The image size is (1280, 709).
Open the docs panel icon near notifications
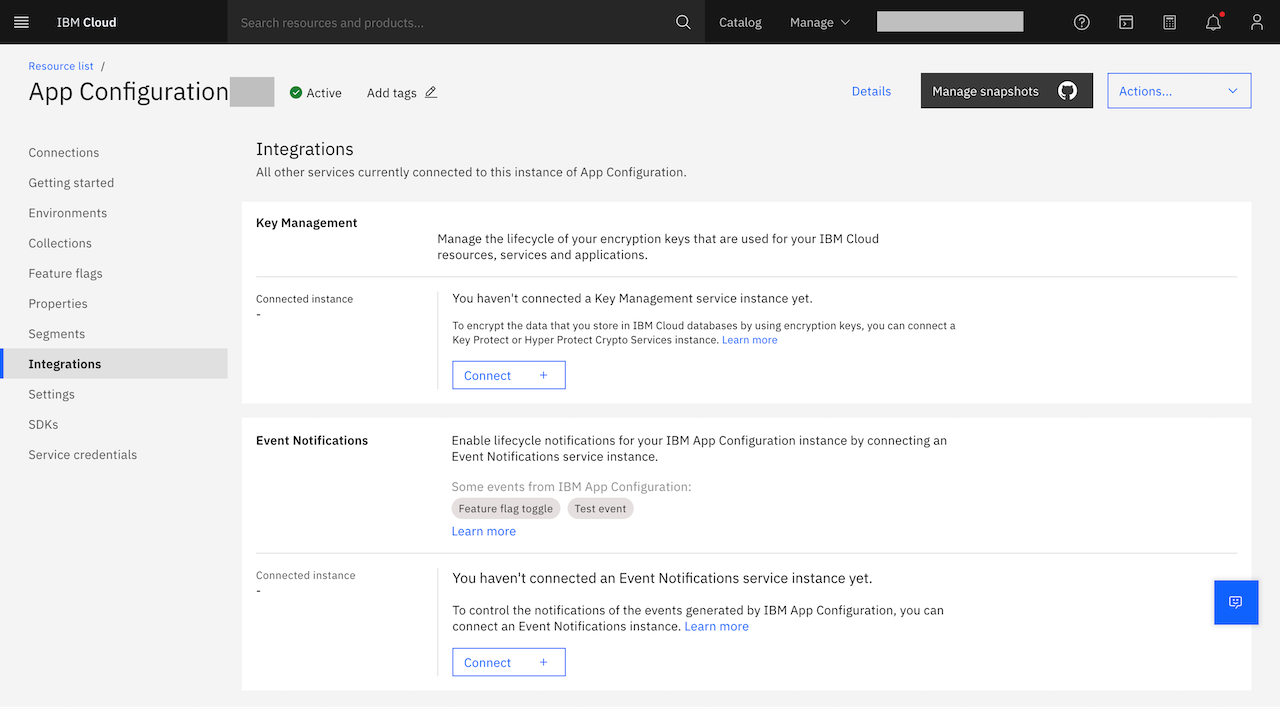[1126, 21]
